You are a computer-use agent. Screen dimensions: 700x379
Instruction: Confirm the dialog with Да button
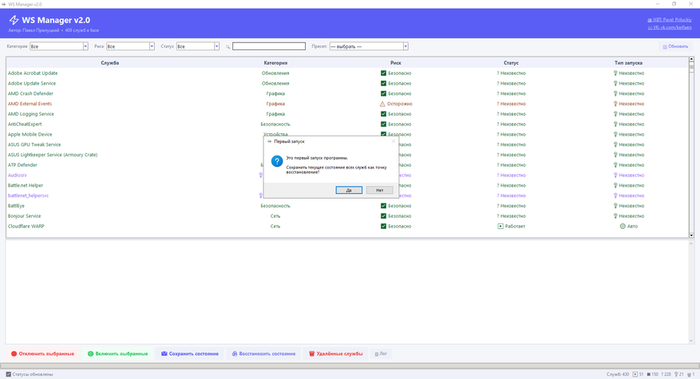coord(349,190)
